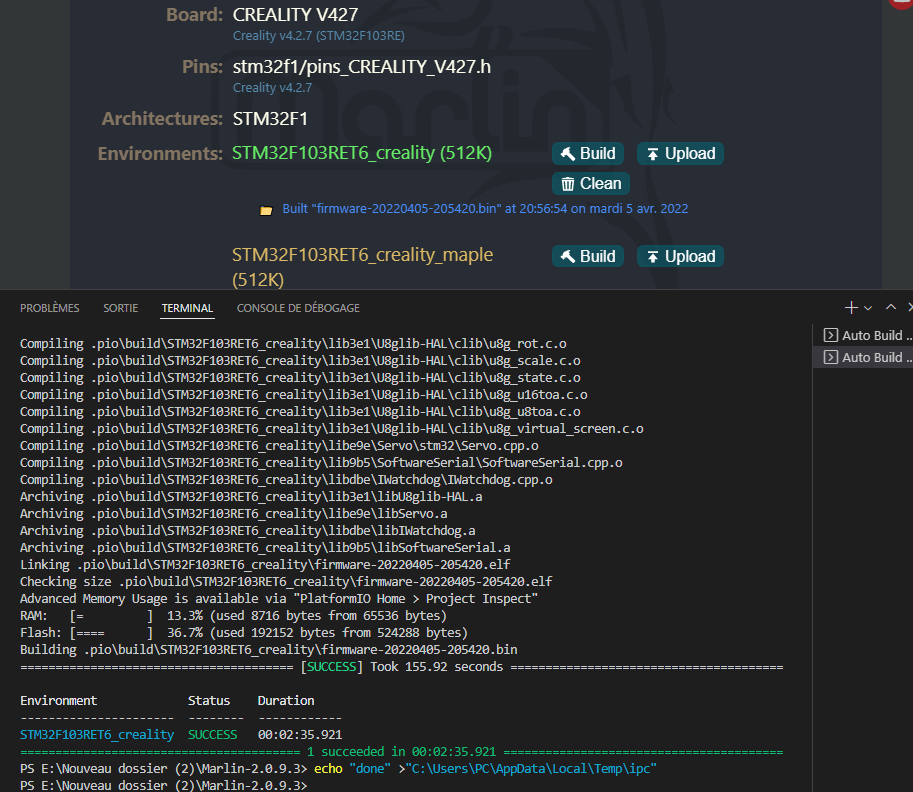Click the terminal line compiling u8g_u16toa.c.o

[x=304, y=394]
